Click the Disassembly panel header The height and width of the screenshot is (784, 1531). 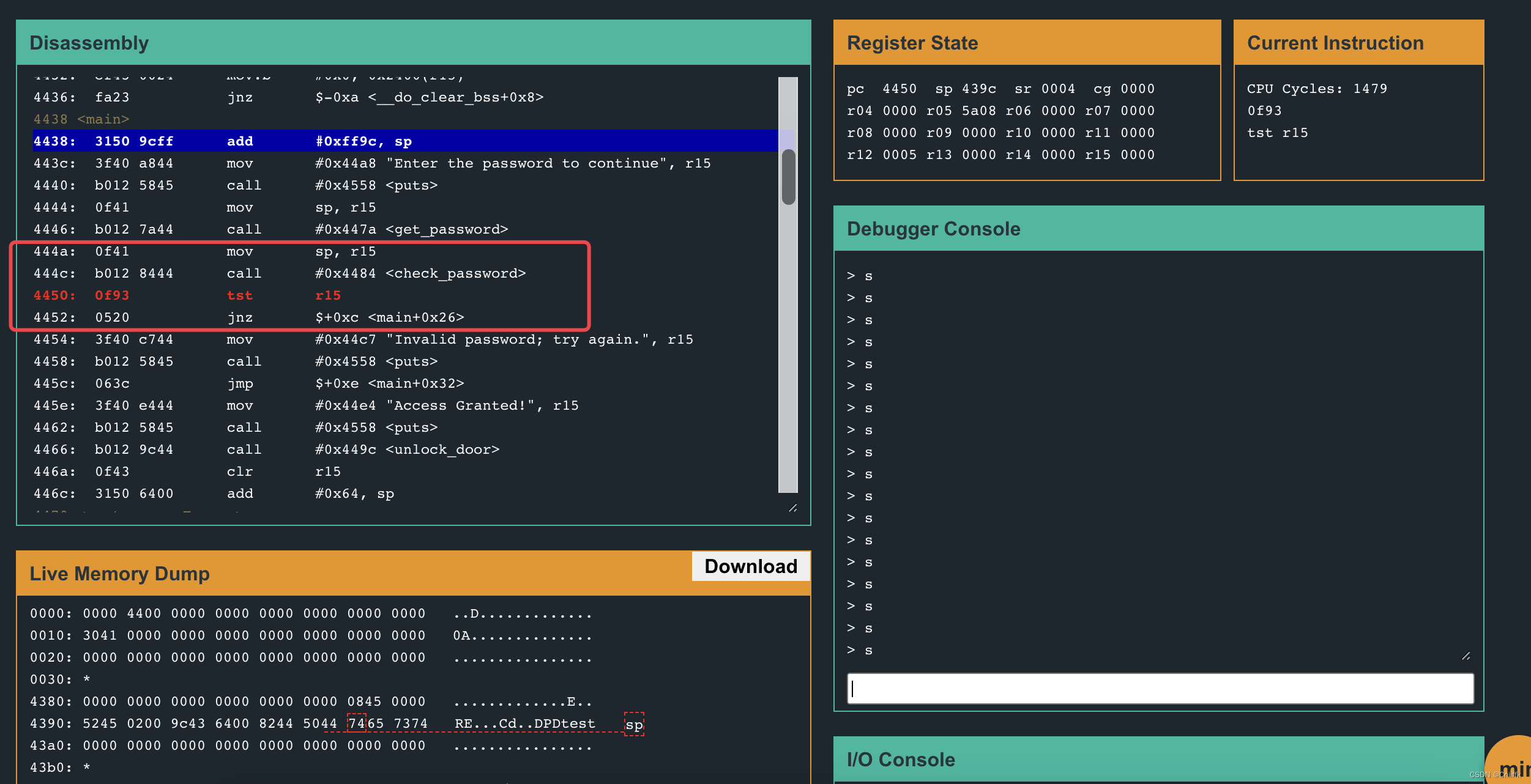414,43
